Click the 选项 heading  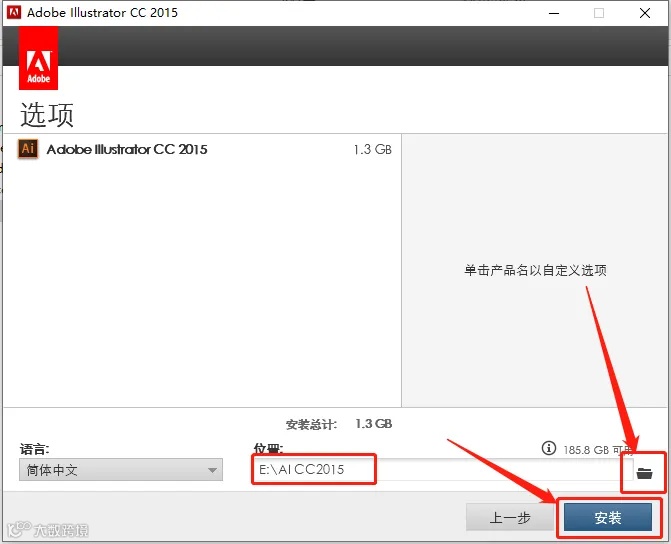(x=47, y=115)
